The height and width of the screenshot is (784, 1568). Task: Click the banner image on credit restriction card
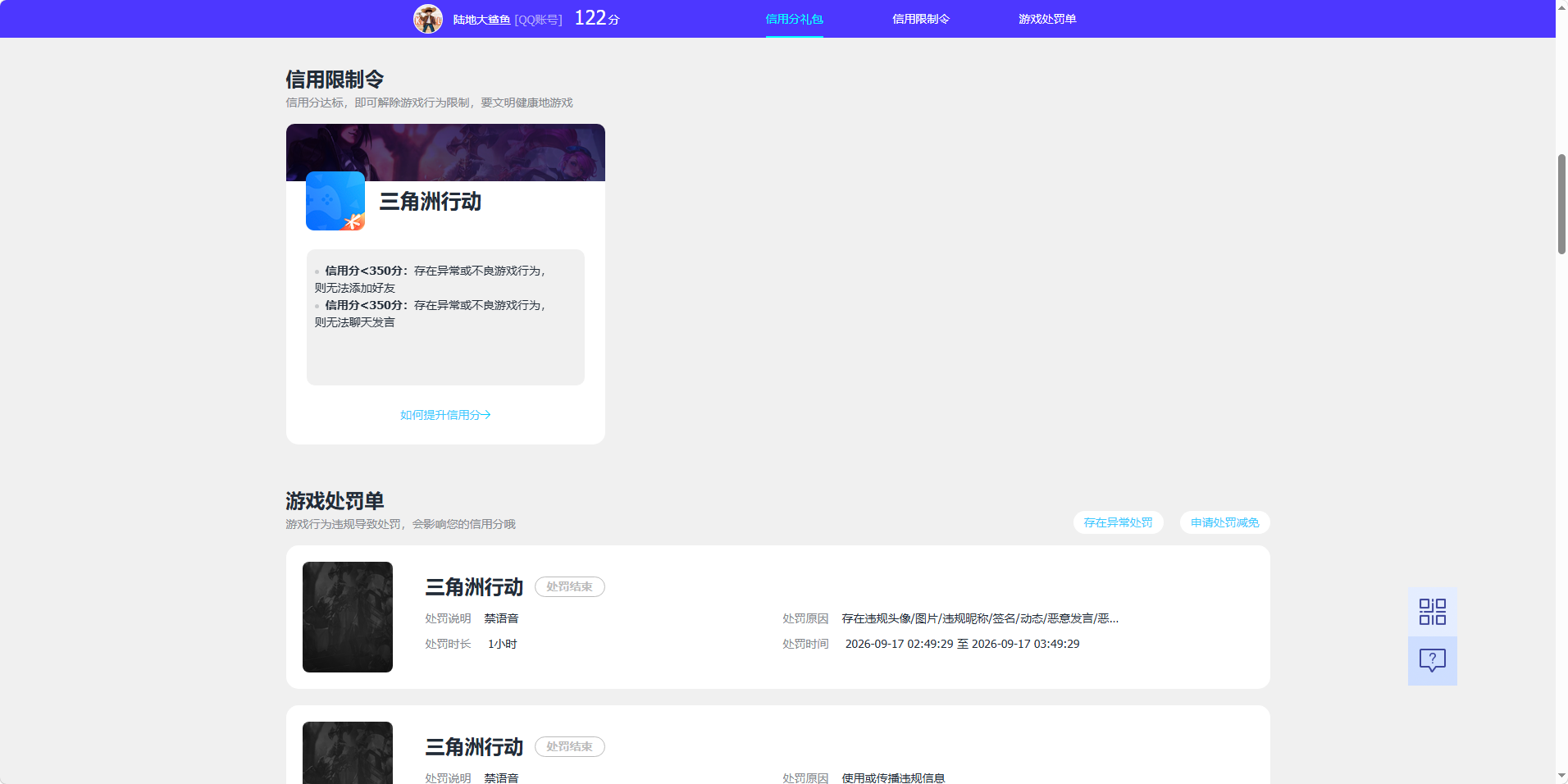pos(445,153)
